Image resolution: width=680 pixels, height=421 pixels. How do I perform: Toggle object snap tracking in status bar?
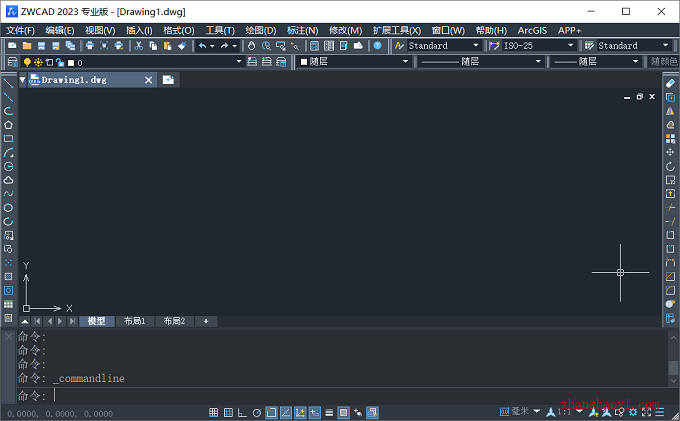[286, 413]
